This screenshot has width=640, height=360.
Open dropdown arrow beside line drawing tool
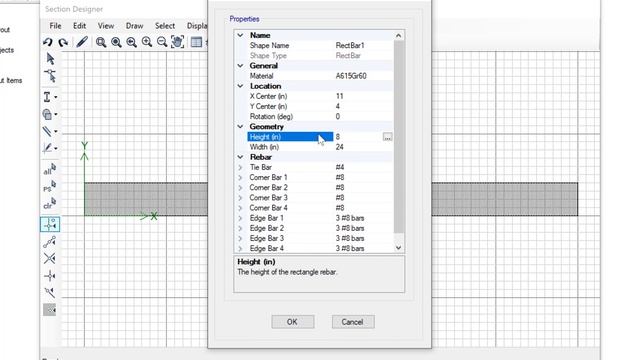[x=56, y=131]
